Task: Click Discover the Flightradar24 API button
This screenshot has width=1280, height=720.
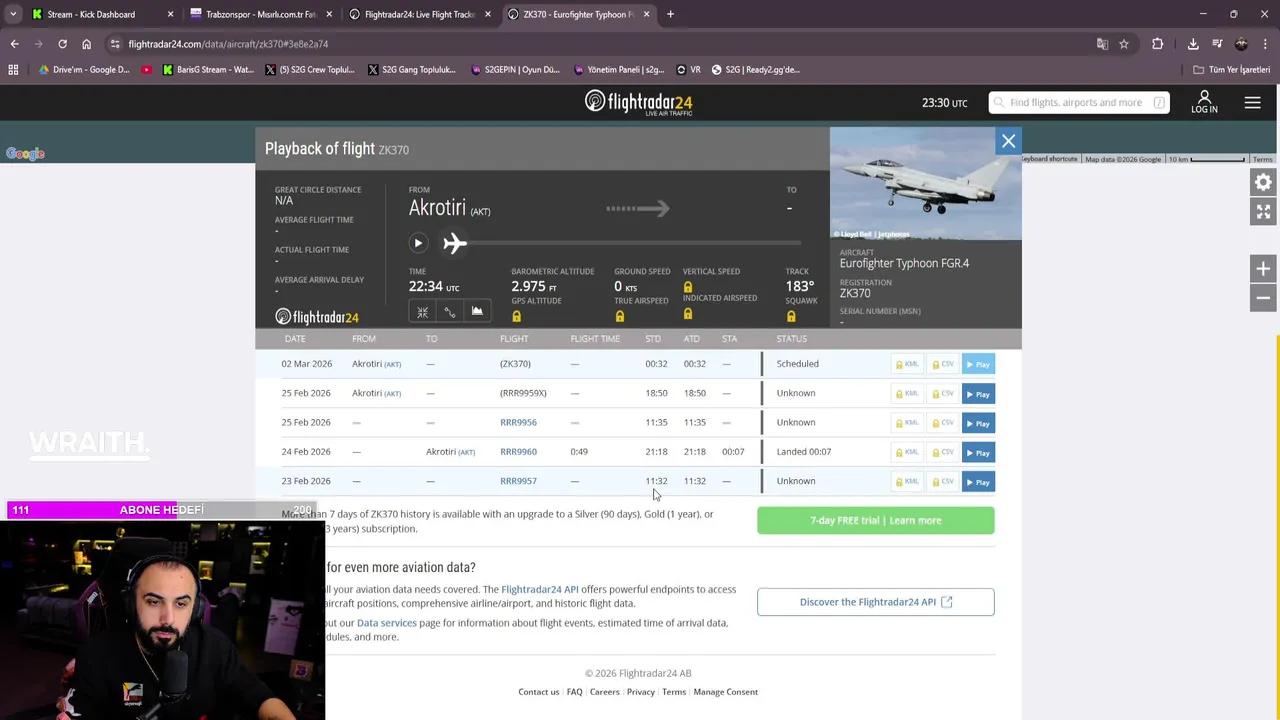Action: [x=876, y=602]
